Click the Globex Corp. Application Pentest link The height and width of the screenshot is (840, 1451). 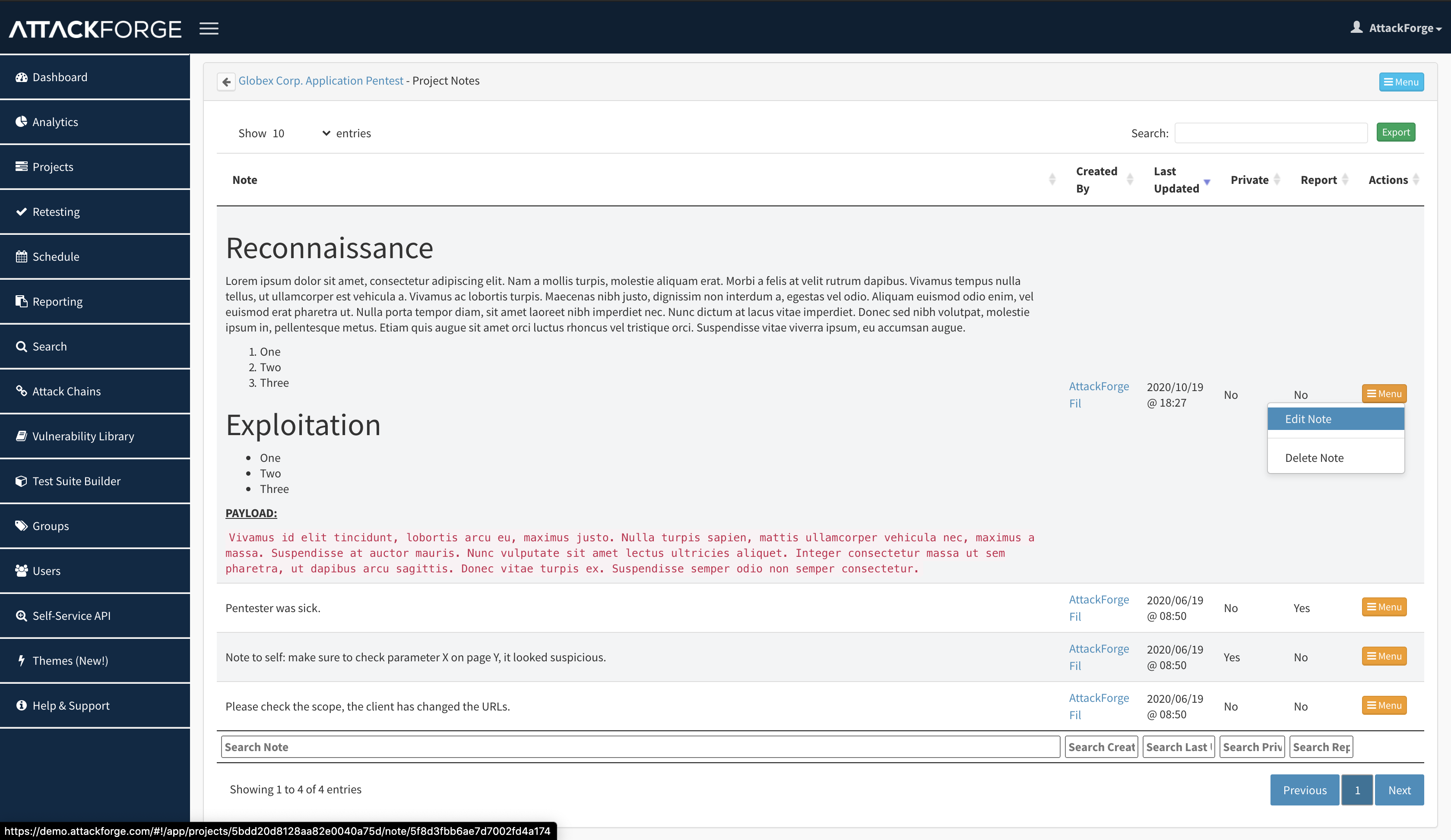(321, 81)
